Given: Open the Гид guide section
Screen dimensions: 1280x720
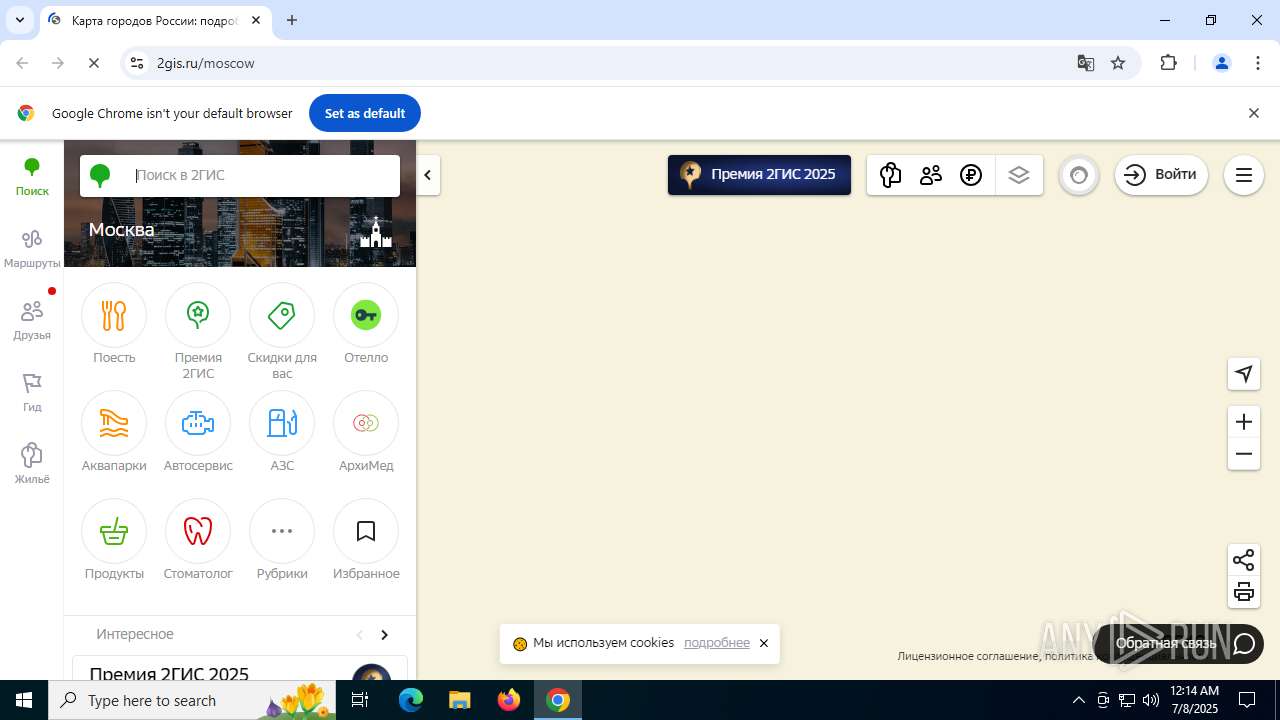Looking at the screenshot, I should coord(32,393).
